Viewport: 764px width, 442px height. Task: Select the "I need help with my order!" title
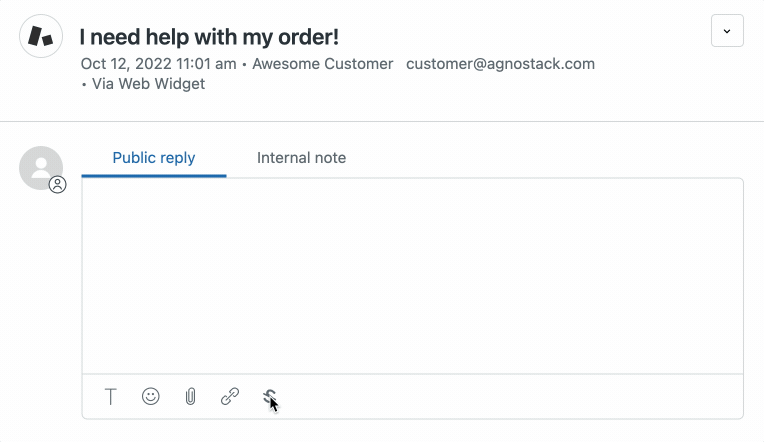coord(210,37)
